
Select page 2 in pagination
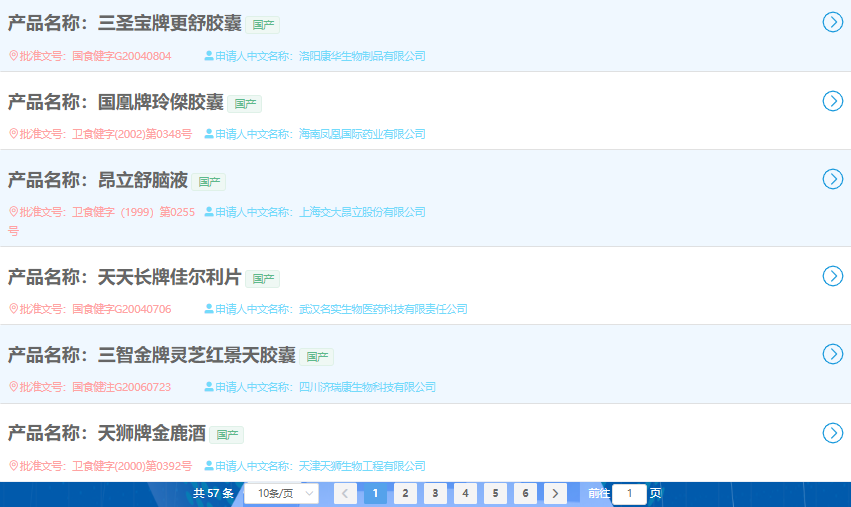click(x=405, y=493)
